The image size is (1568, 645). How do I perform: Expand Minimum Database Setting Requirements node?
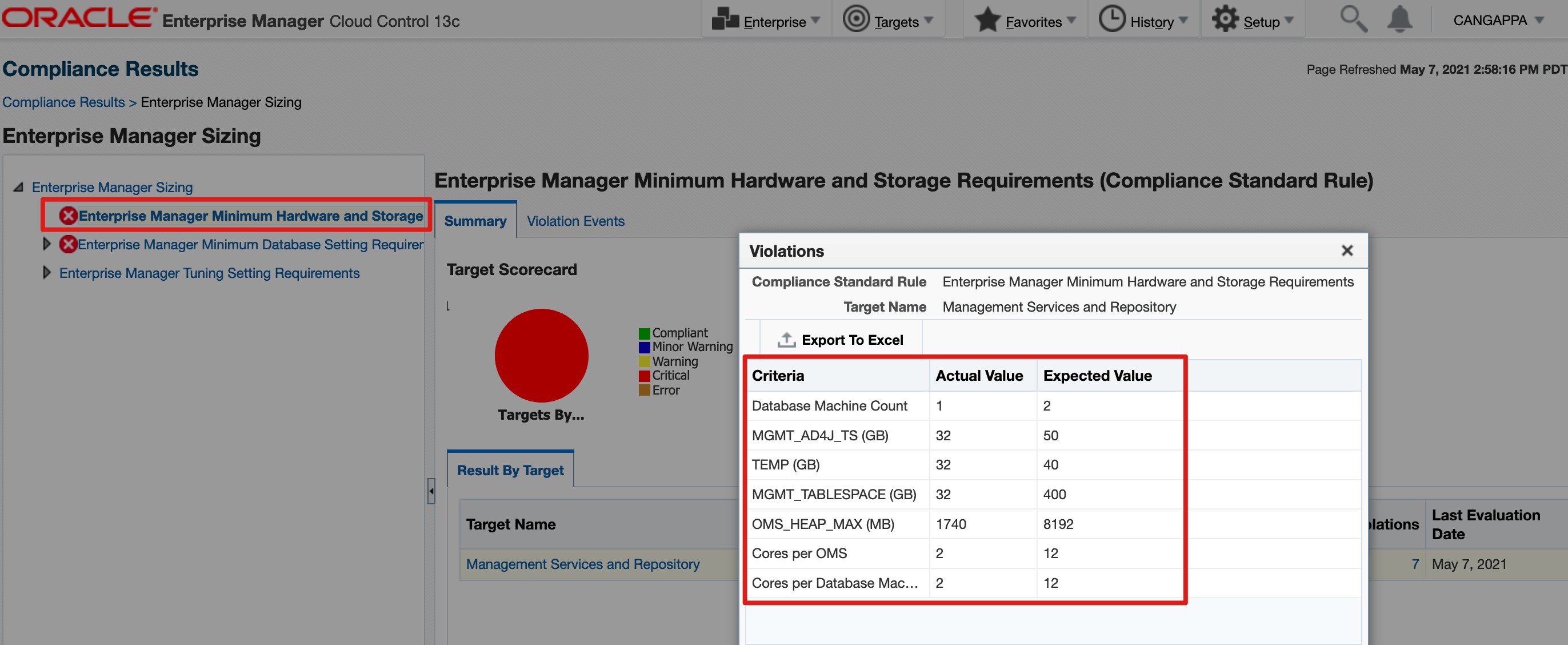[46, 244]
